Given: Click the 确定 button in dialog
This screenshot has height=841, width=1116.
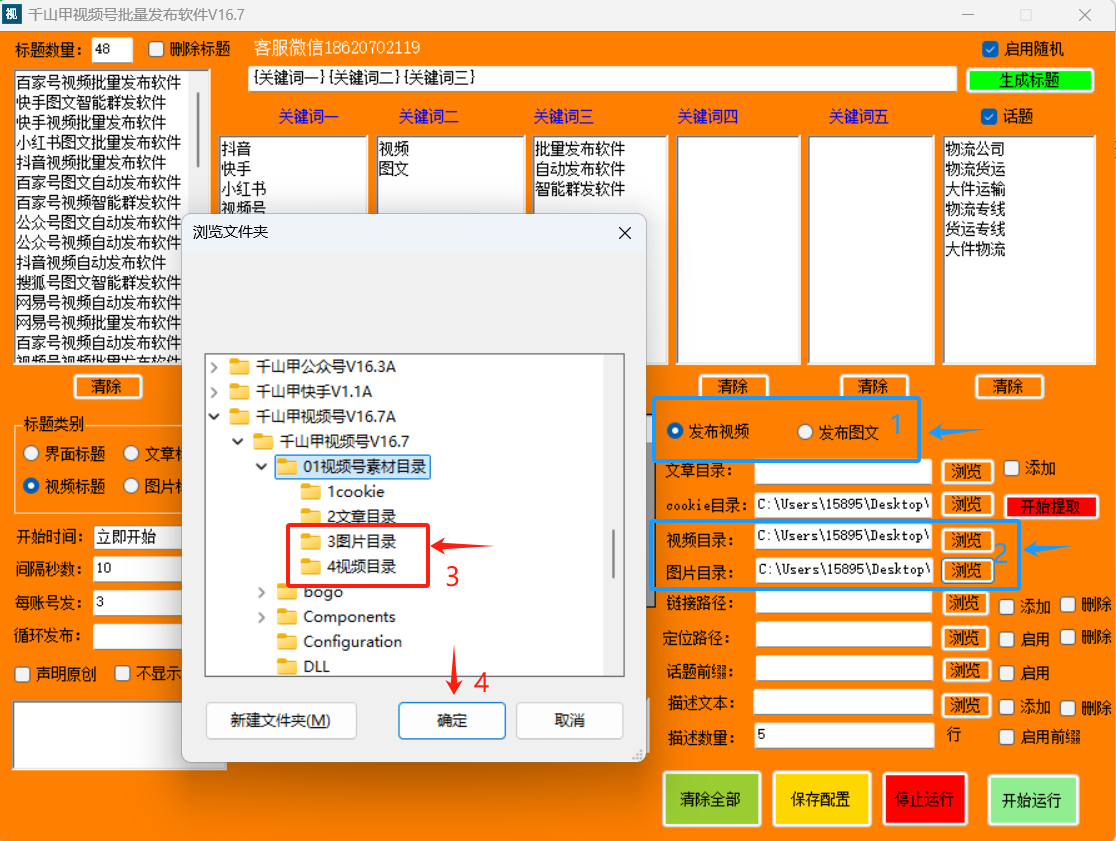Looking at the screenshot, I should coord(452,721).
